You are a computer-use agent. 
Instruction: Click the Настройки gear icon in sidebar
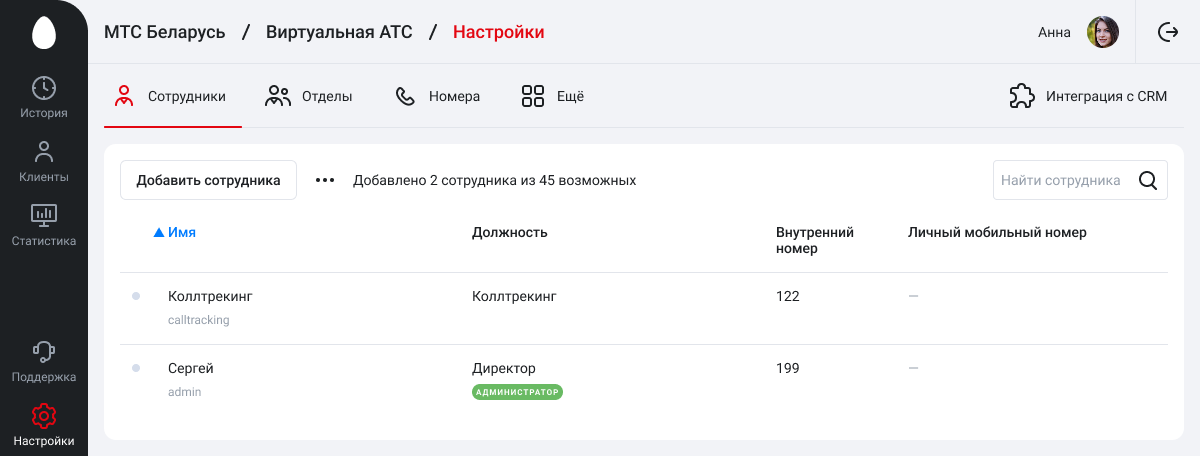tap(44, 415)
